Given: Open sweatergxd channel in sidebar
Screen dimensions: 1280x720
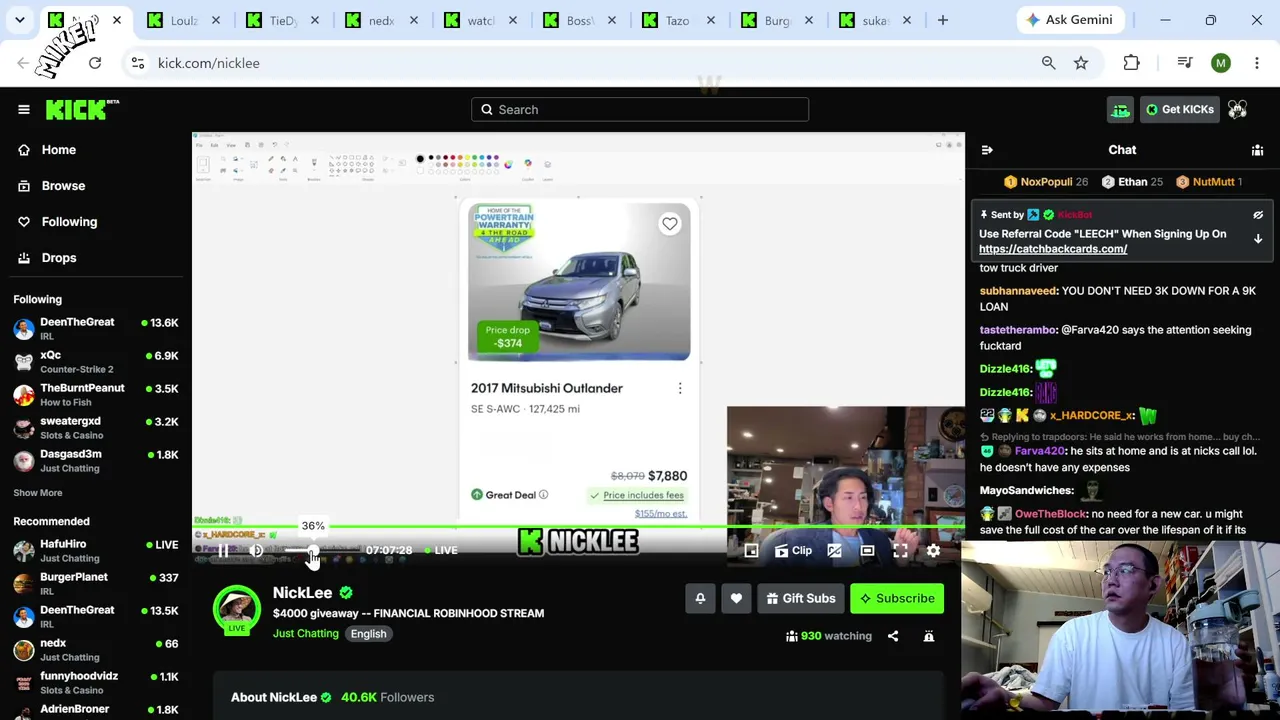Looking at the screenshot, I should coord(96,428).
